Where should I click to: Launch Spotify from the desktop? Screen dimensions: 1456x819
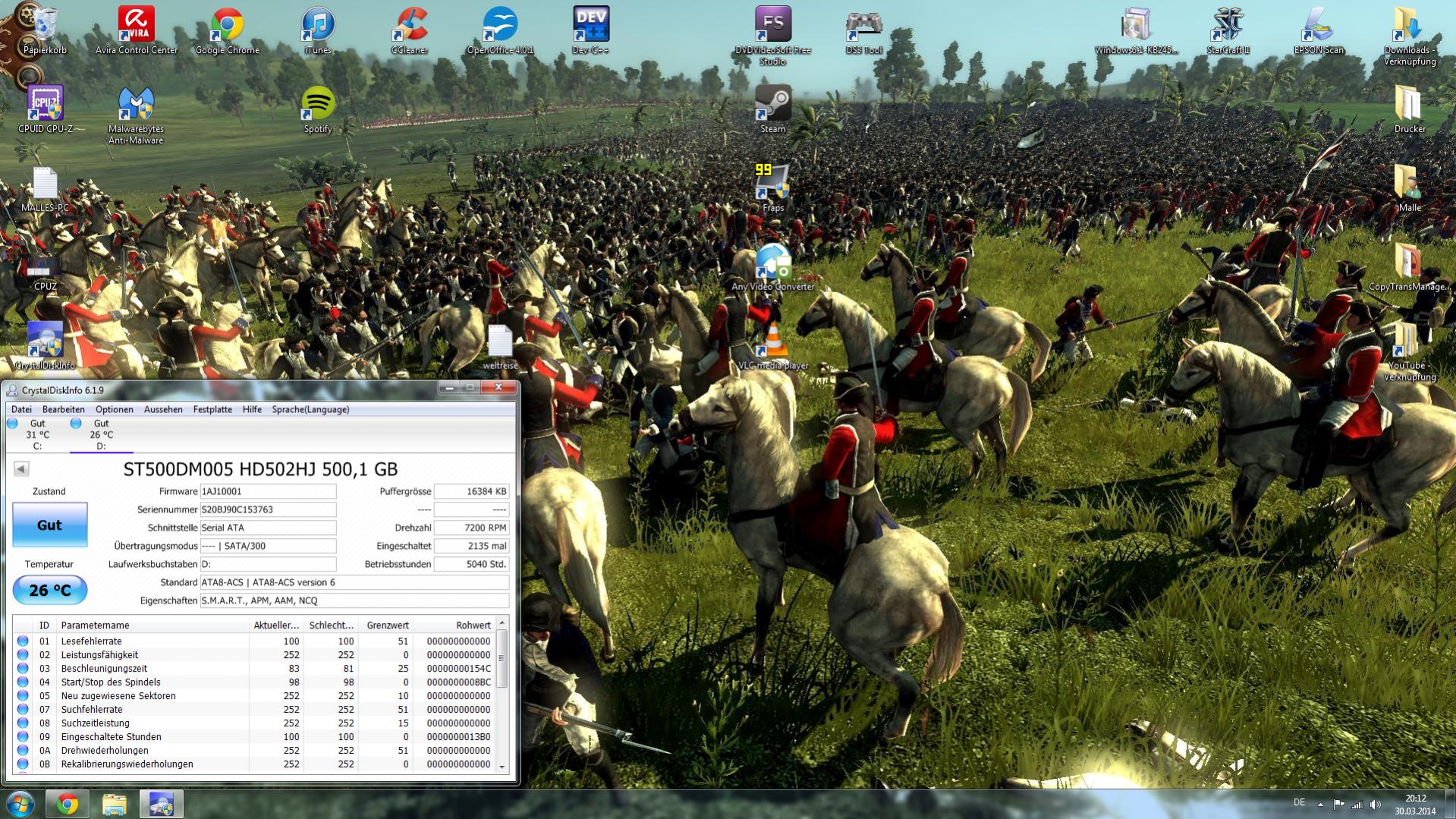point(318,109)
